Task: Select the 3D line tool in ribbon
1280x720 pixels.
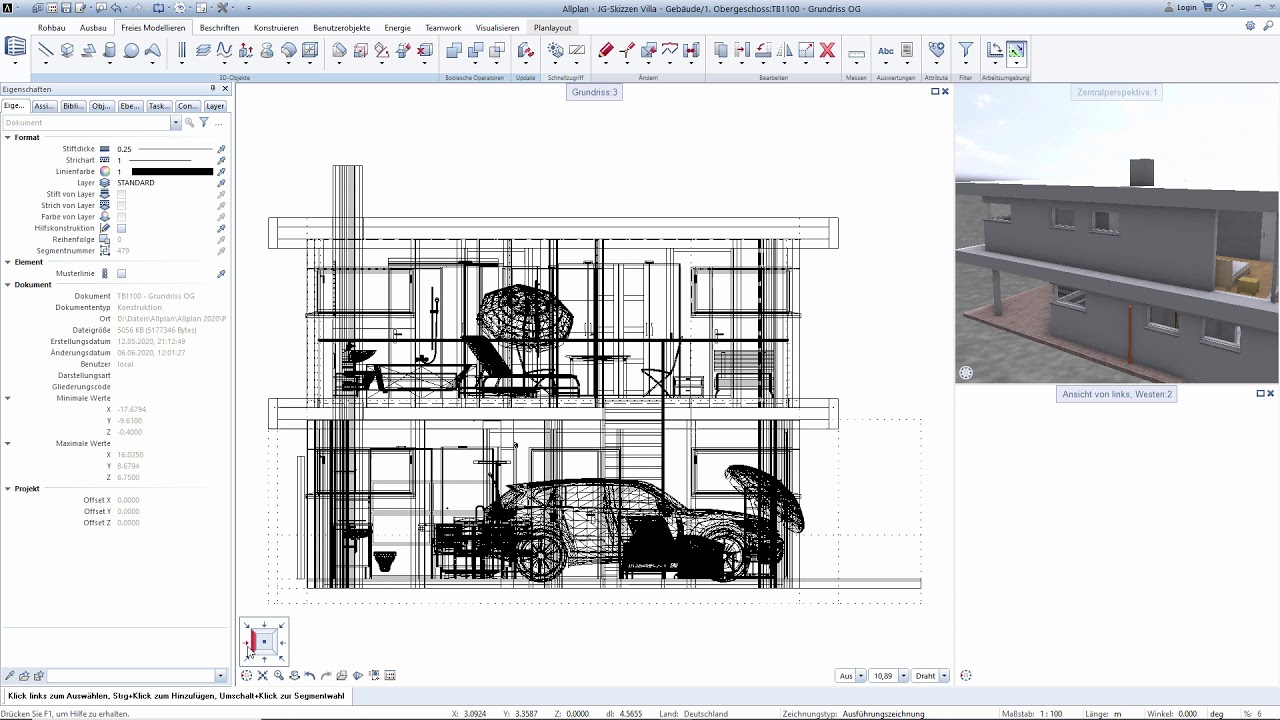Action: coord(45,50)
